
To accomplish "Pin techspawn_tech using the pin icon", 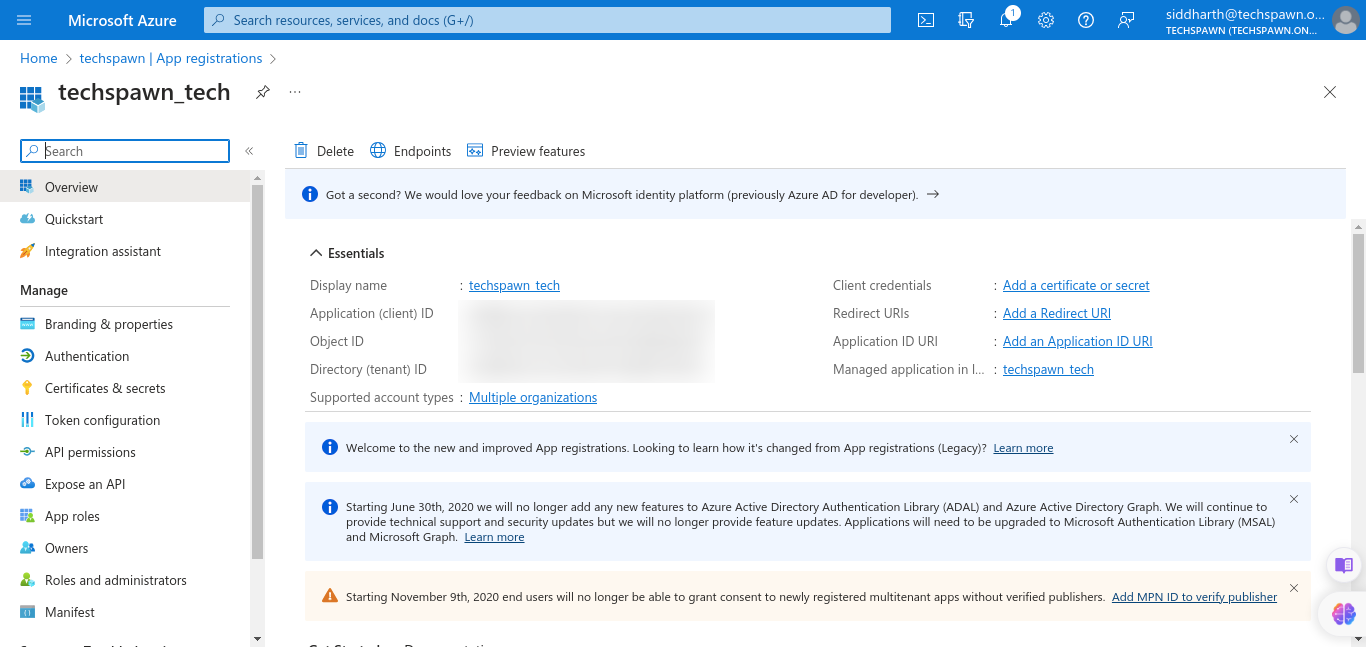I will coord(262,92).
